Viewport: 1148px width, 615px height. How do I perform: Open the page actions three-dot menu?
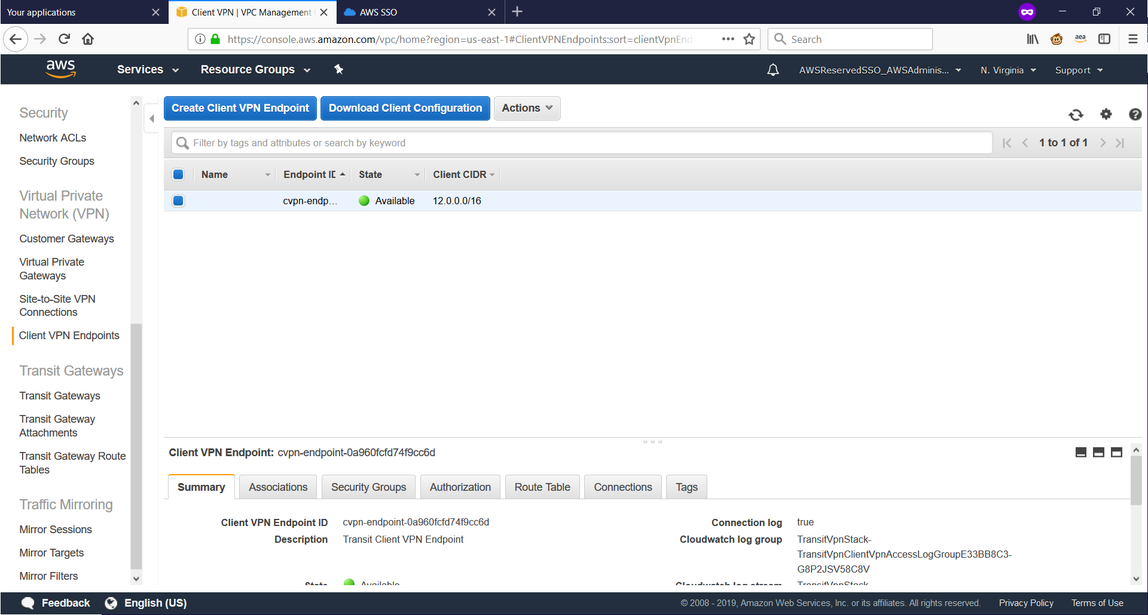tap(728, 40)
